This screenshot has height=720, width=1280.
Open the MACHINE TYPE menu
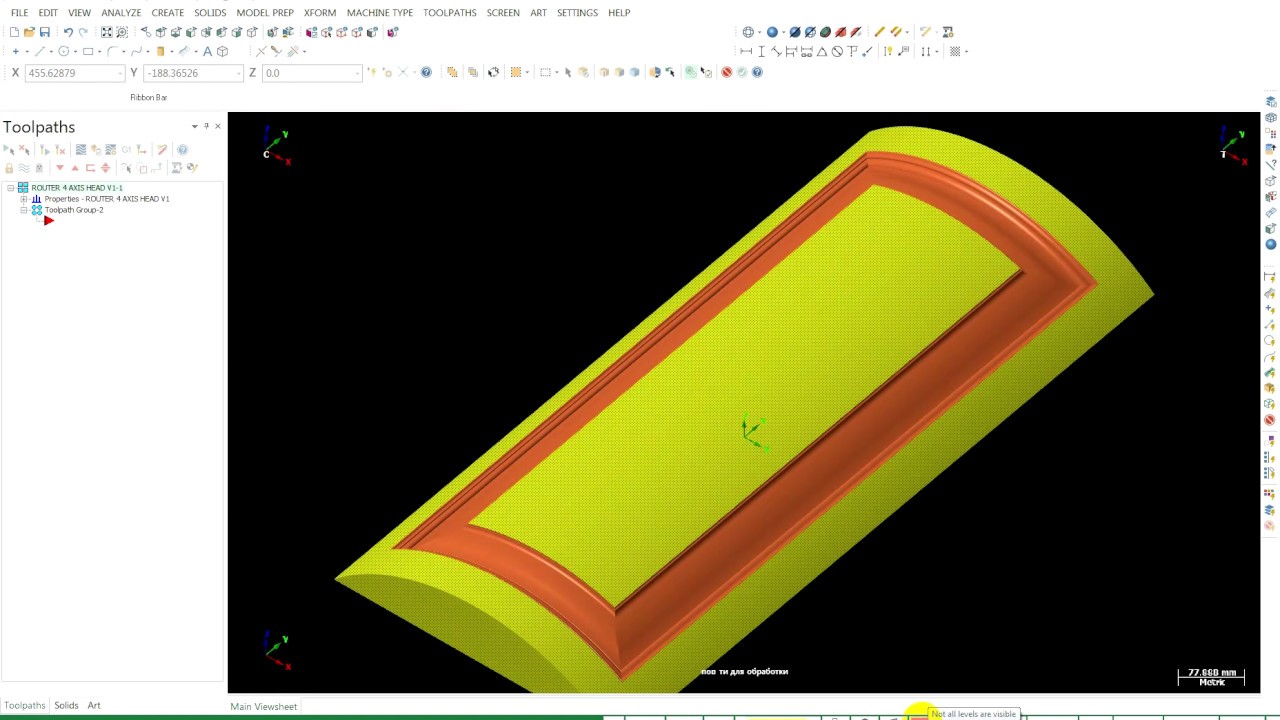coord(379,12)
